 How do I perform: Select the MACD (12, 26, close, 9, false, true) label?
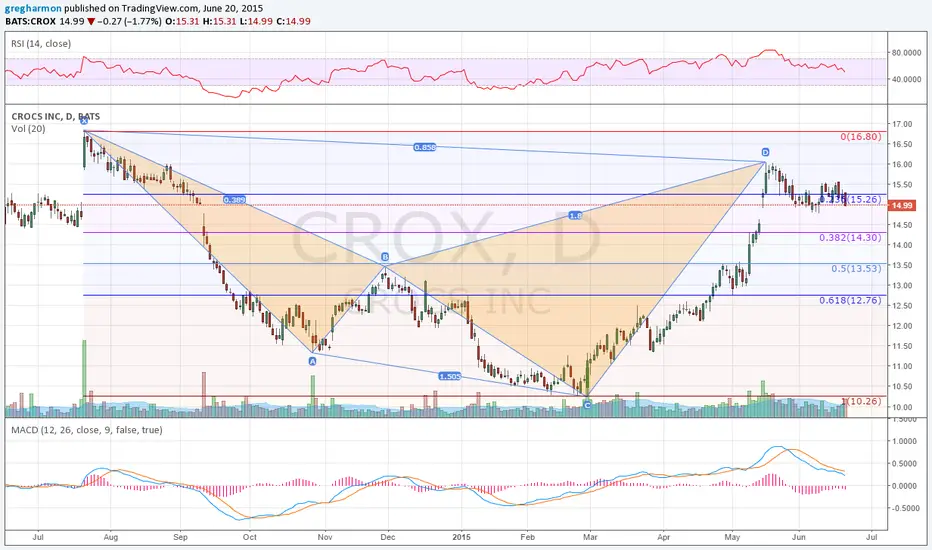point(87,429)
